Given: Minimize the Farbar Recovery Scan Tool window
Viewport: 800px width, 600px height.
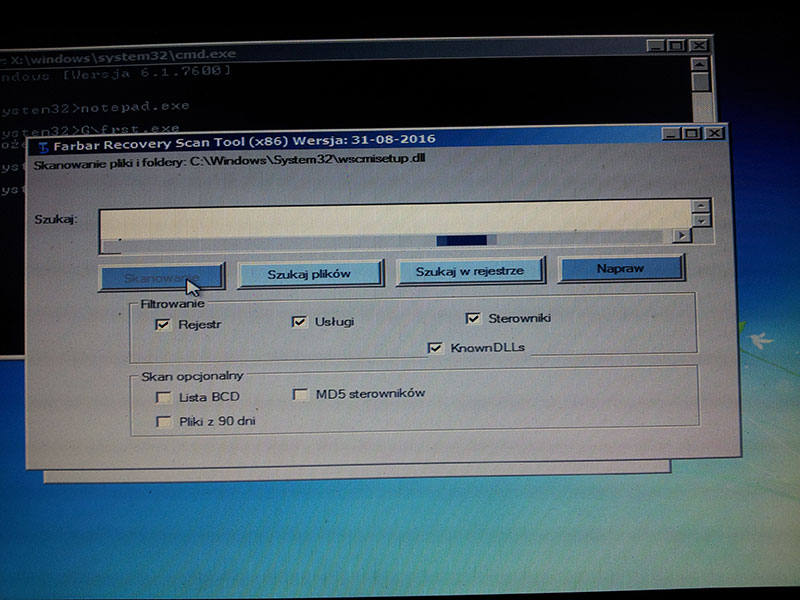Looking at the screenshot, I should point(671,134).
